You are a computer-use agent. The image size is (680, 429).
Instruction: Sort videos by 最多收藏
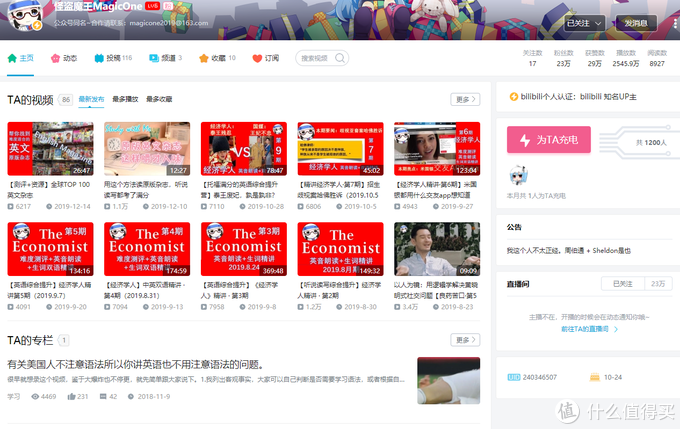click(x=159, y=99)
